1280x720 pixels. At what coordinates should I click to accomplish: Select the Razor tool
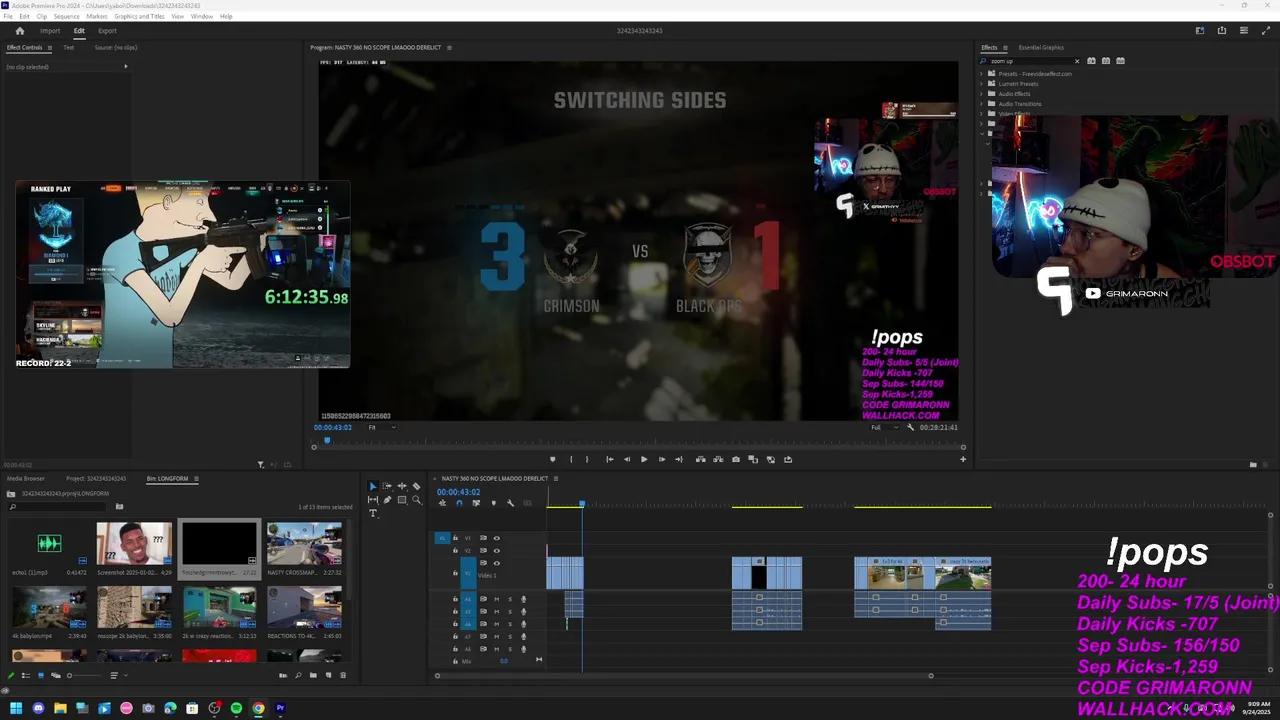click(416, 486)
